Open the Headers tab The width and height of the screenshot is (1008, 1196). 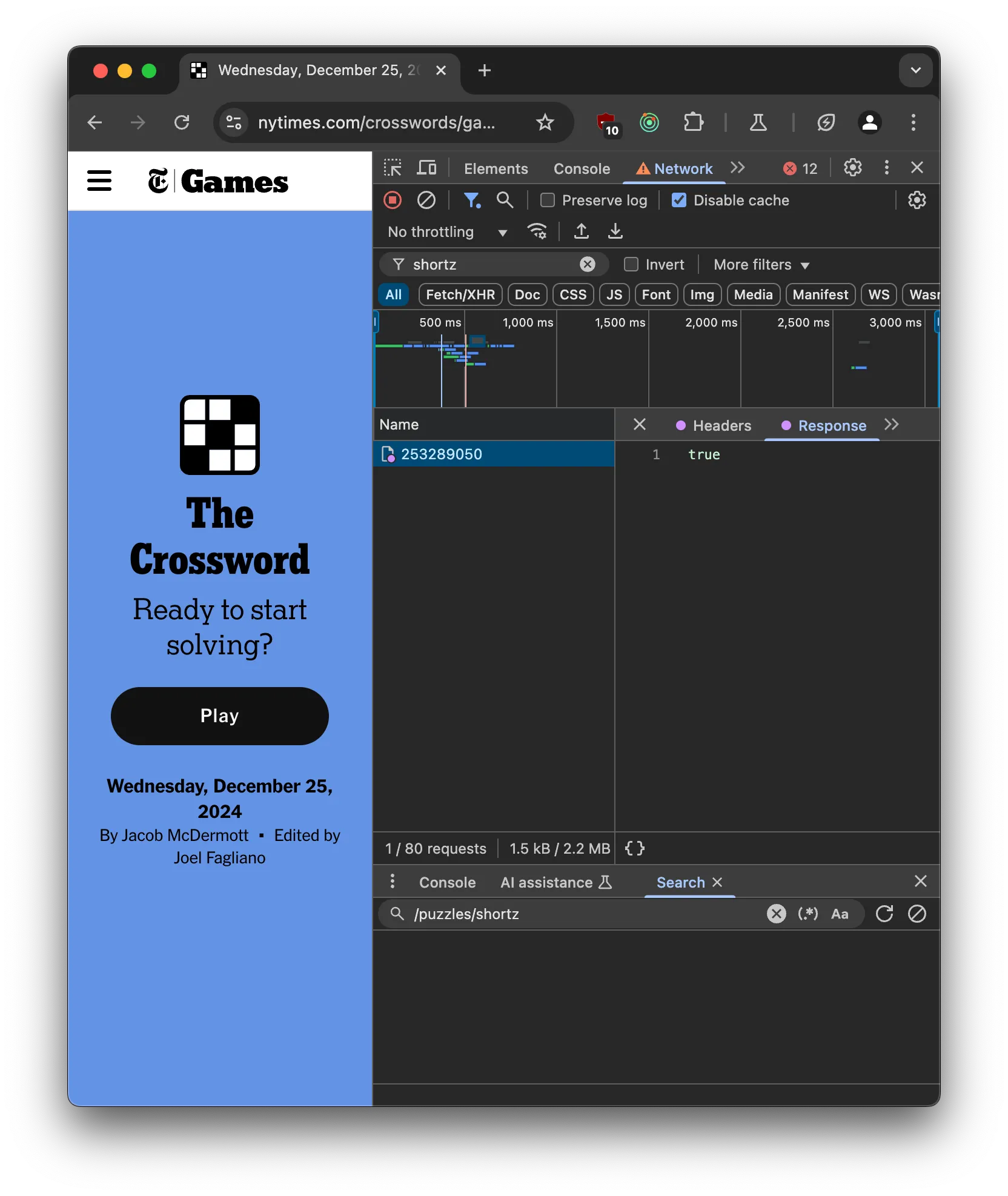click(714, 425)
